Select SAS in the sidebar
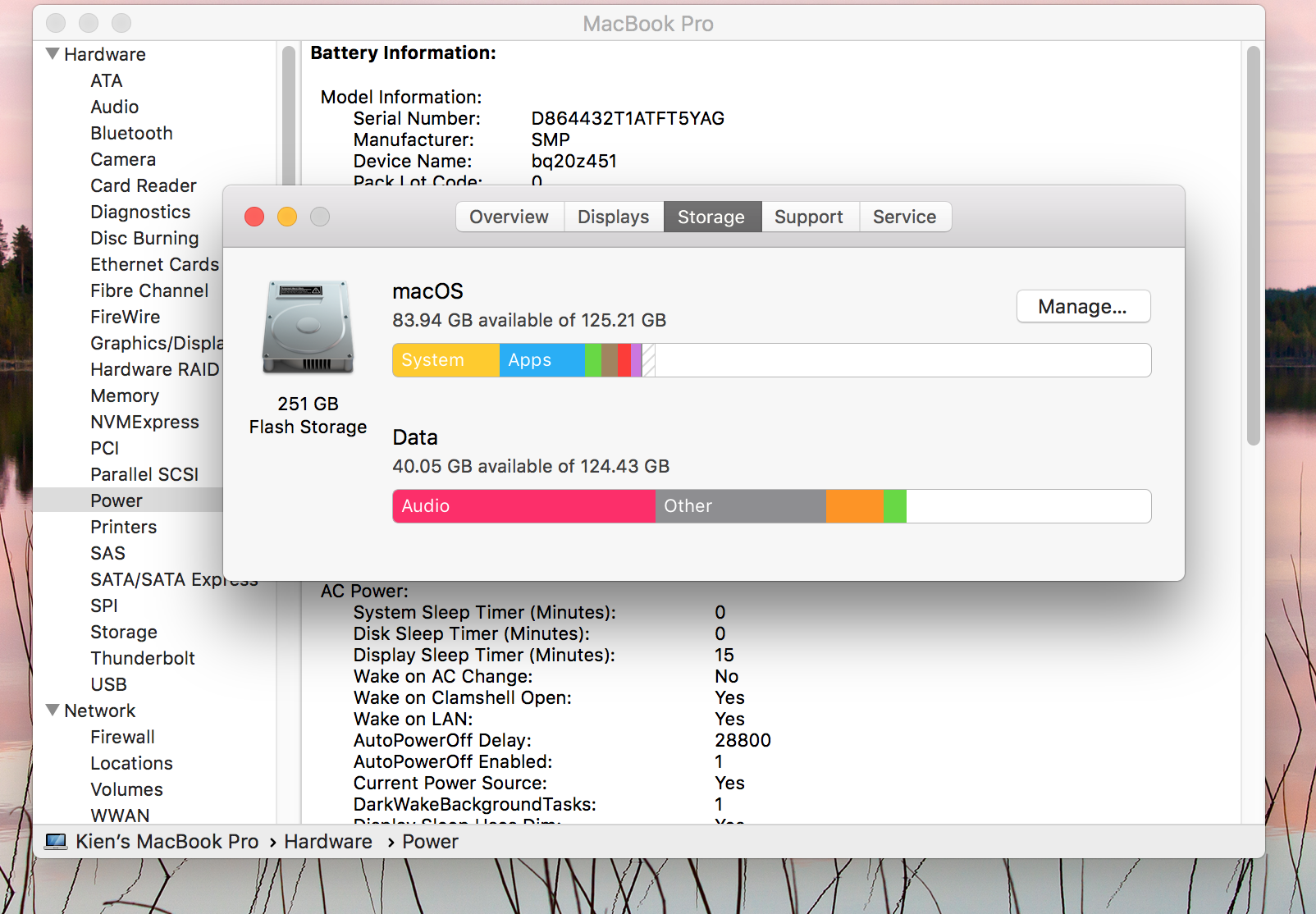The width and height of the screenshot is (1316, 914). (108, 553)
